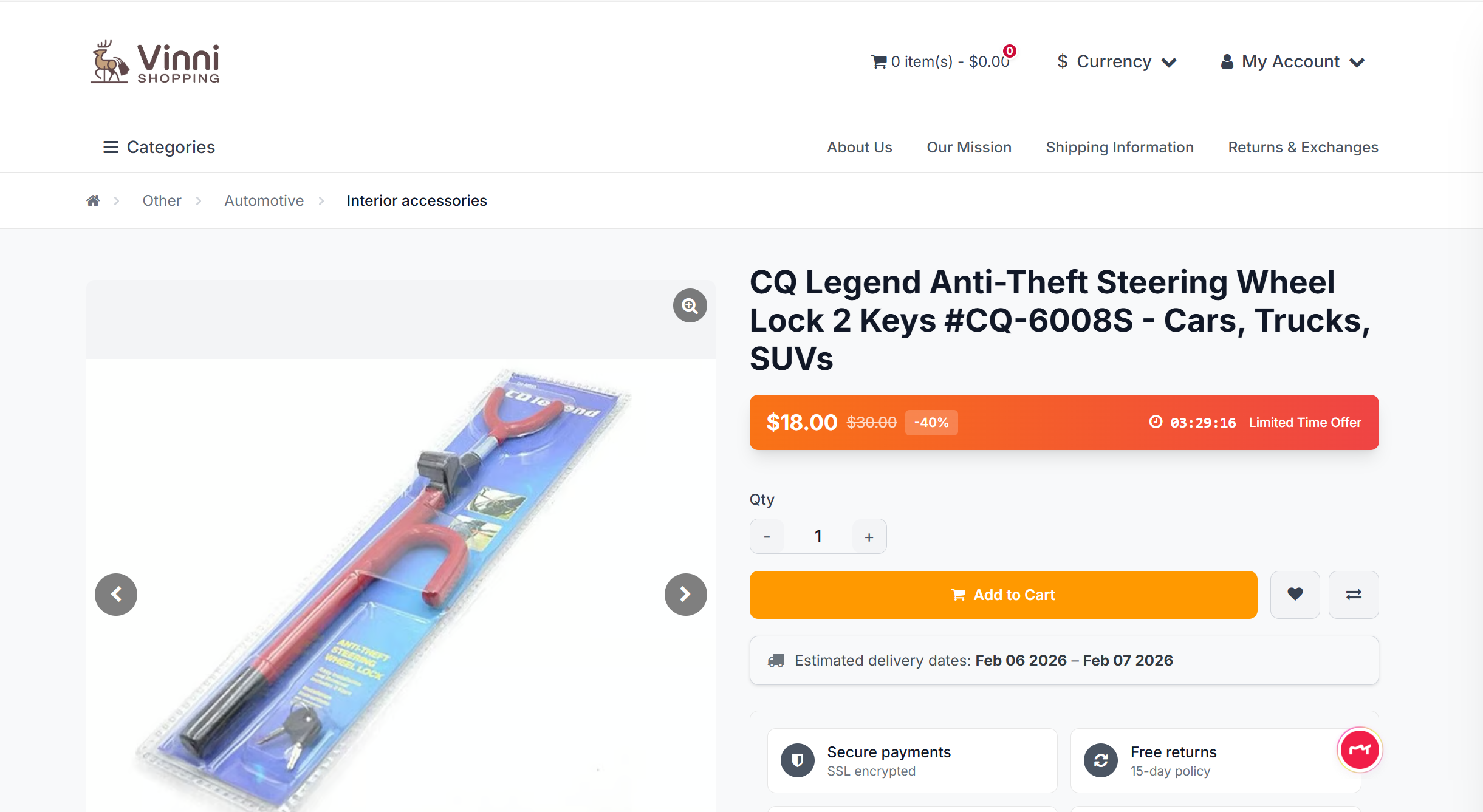Decrease quantity with minus button
This screenshot has height=812, width=1483.
767,537
